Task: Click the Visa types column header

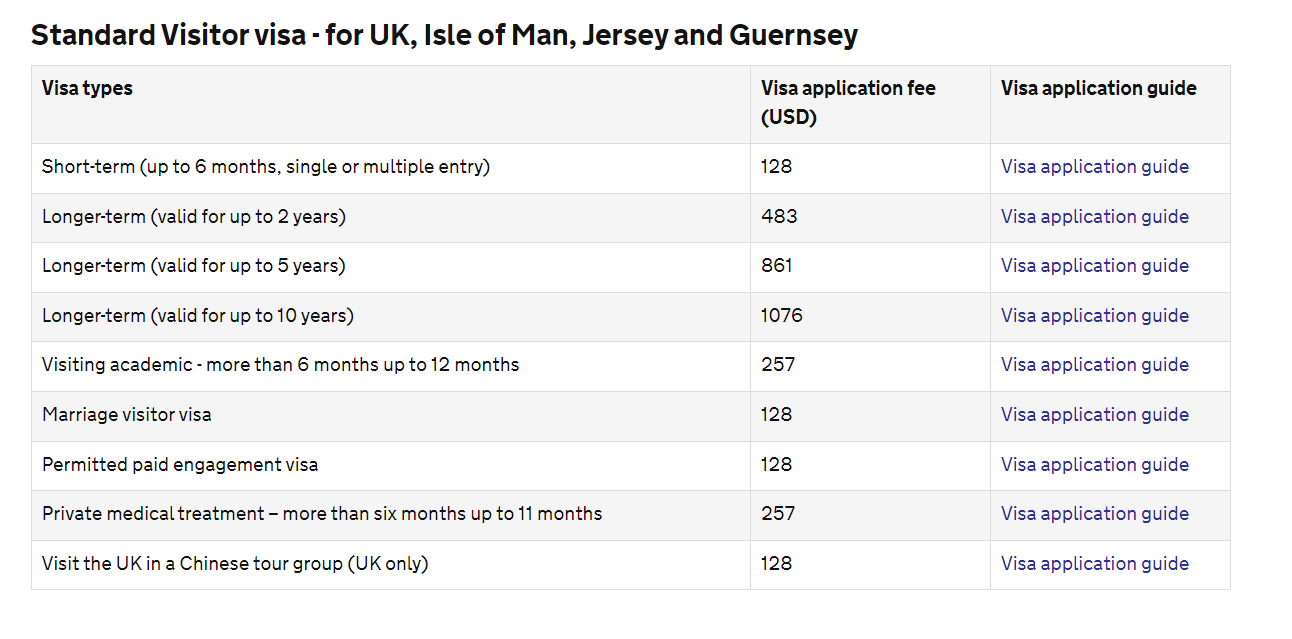Action: [x=87, y=88]
